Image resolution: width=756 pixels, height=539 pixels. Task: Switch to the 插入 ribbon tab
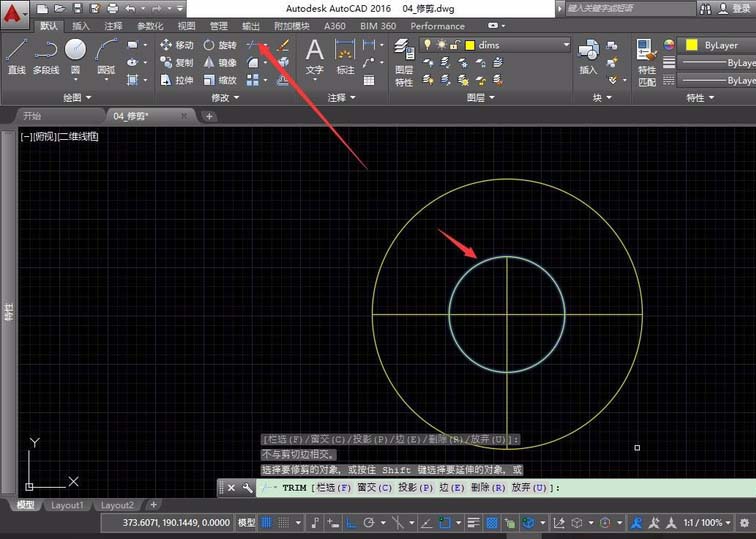[x=81, y=26]
